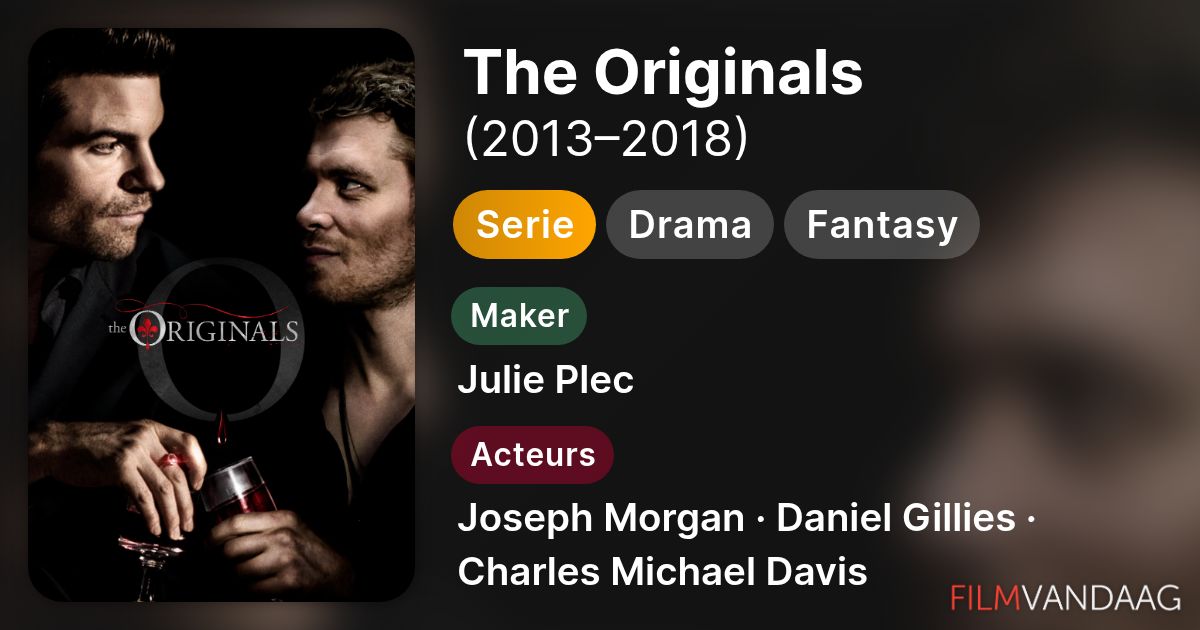Click the FilmVandaag logo

click(x=1065, y=597)
